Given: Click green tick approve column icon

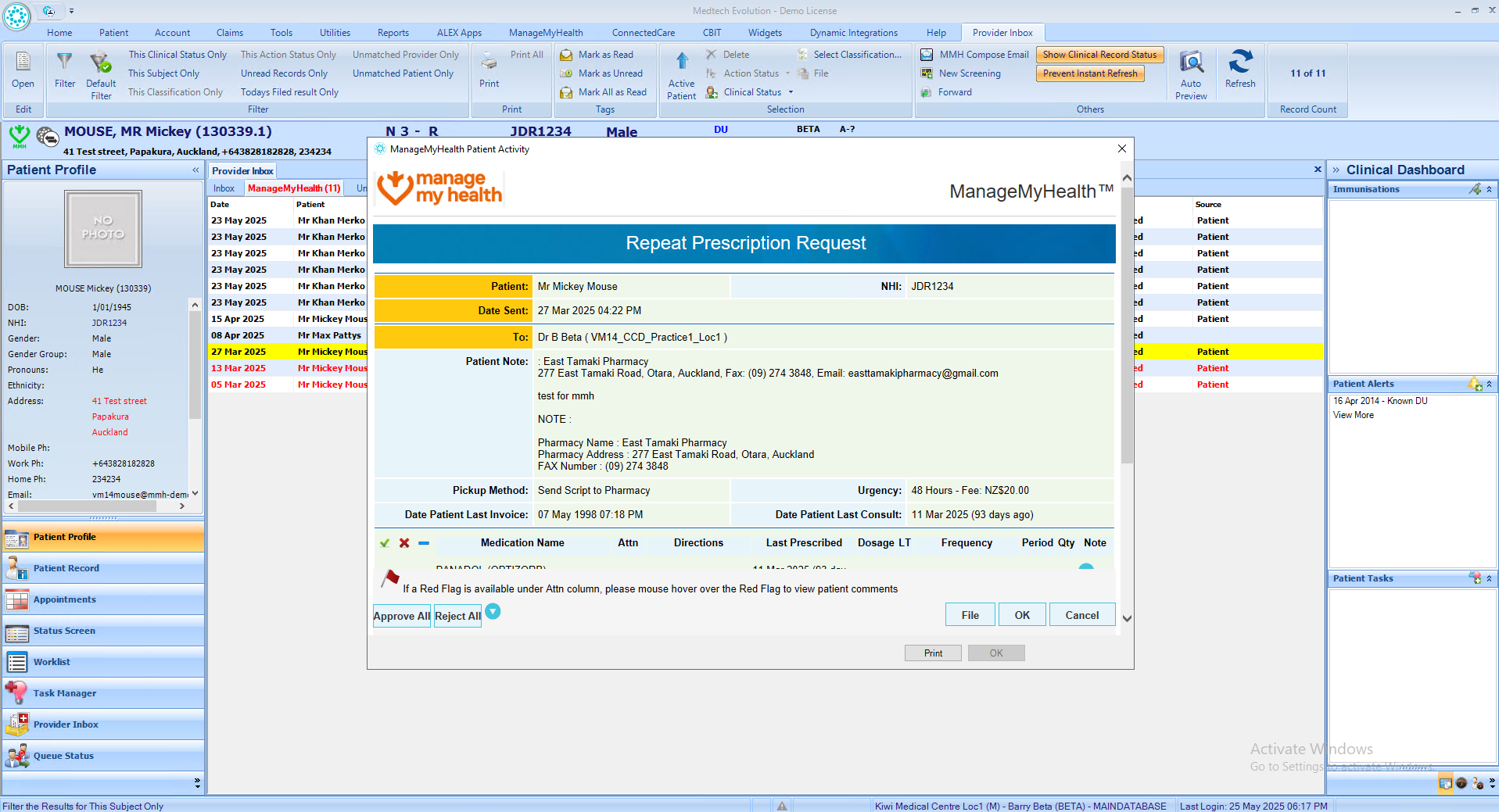Looking at the screenshot, I should coord(385,543).
